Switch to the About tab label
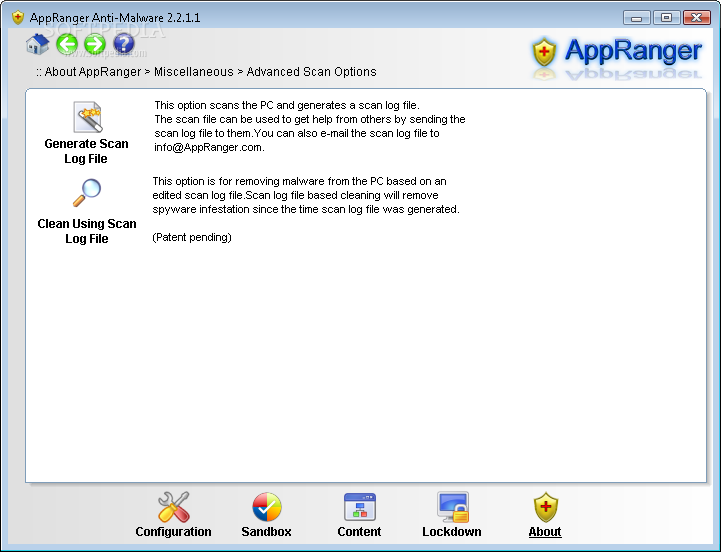Screen dimensions: 721x552 click(545, 532)
